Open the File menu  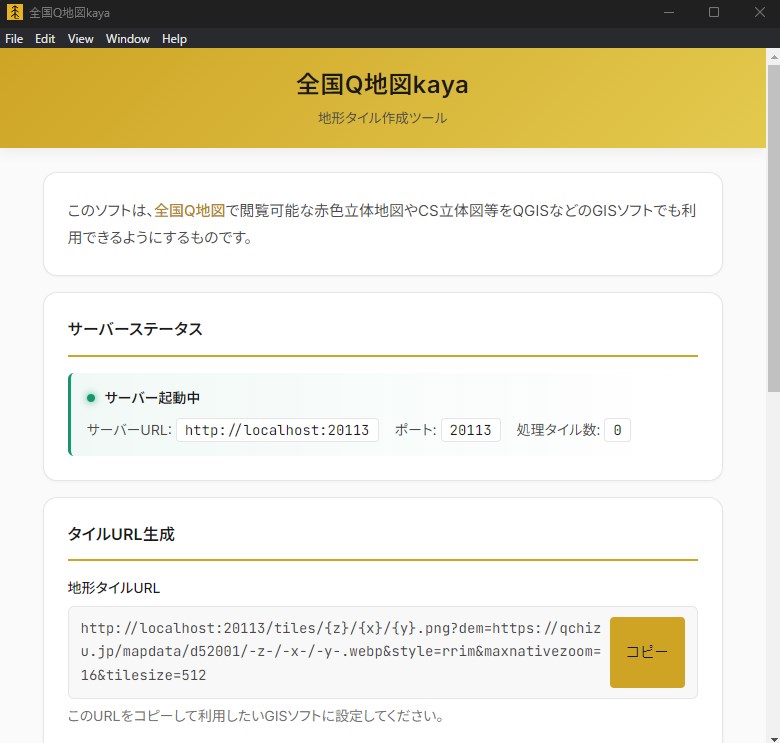pos(14,39)
